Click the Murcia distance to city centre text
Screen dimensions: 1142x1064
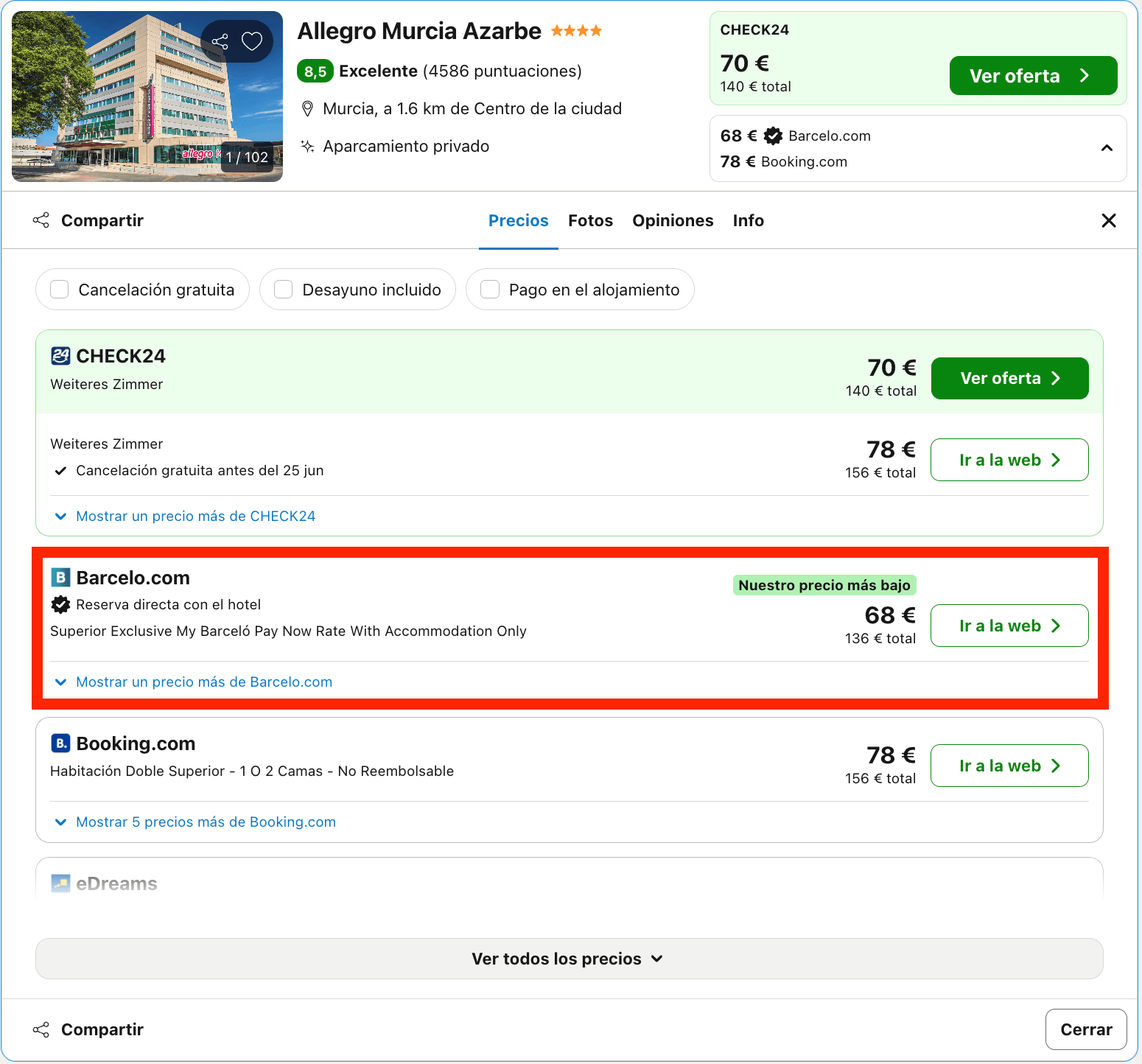click(x=472, y=109)
